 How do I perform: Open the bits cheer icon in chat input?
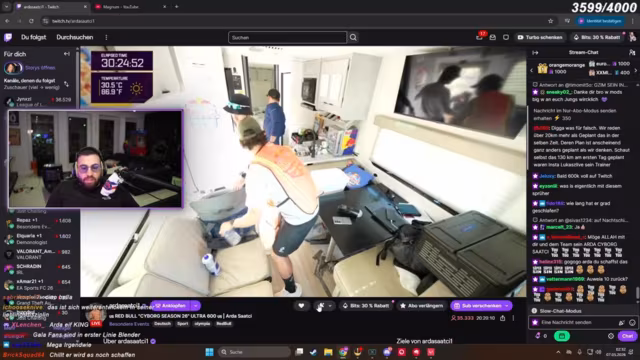pyautogui.click(x=621, y=322)
